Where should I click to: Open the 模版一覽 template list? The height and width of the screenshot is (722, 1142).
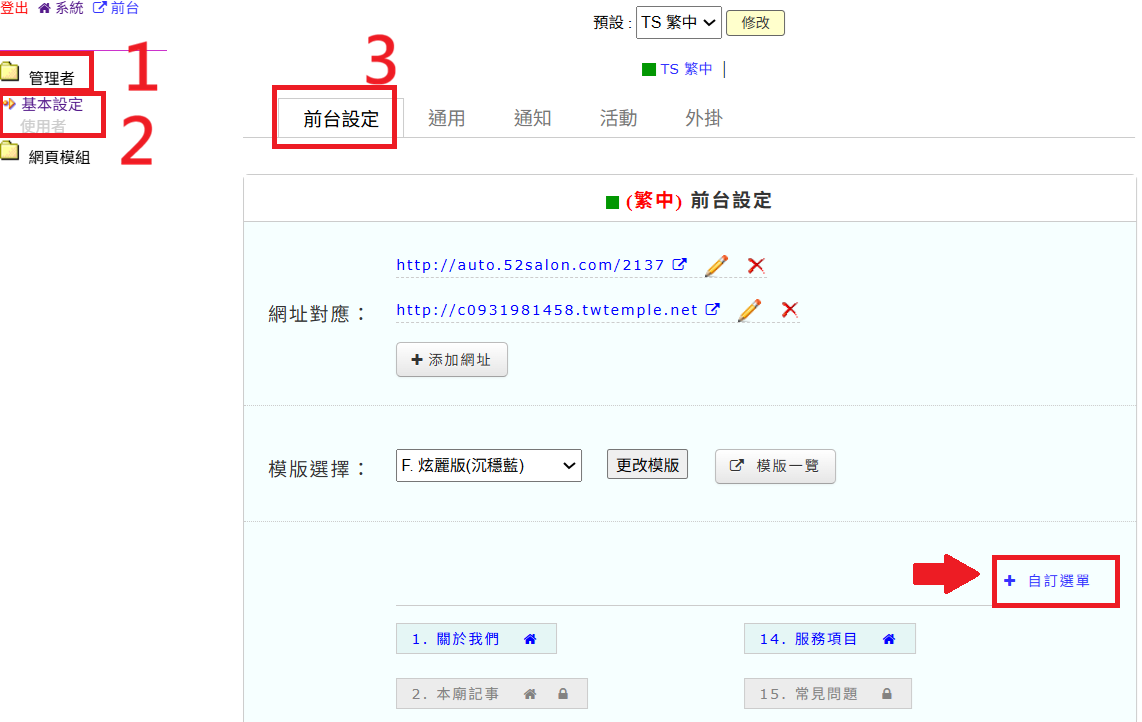[x=774, y=466]
